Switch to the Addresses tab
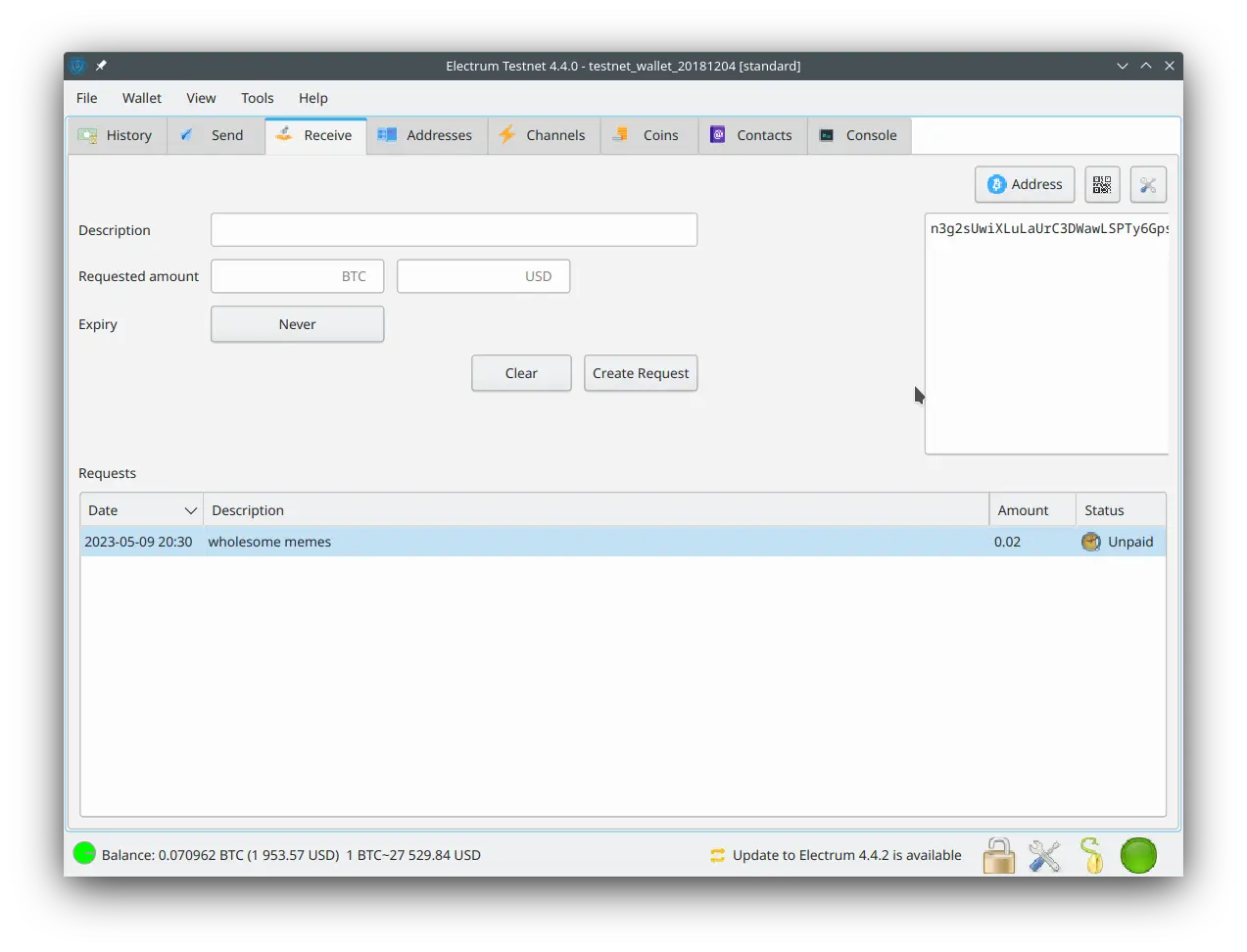The image size is (1247, 952). 427,135
